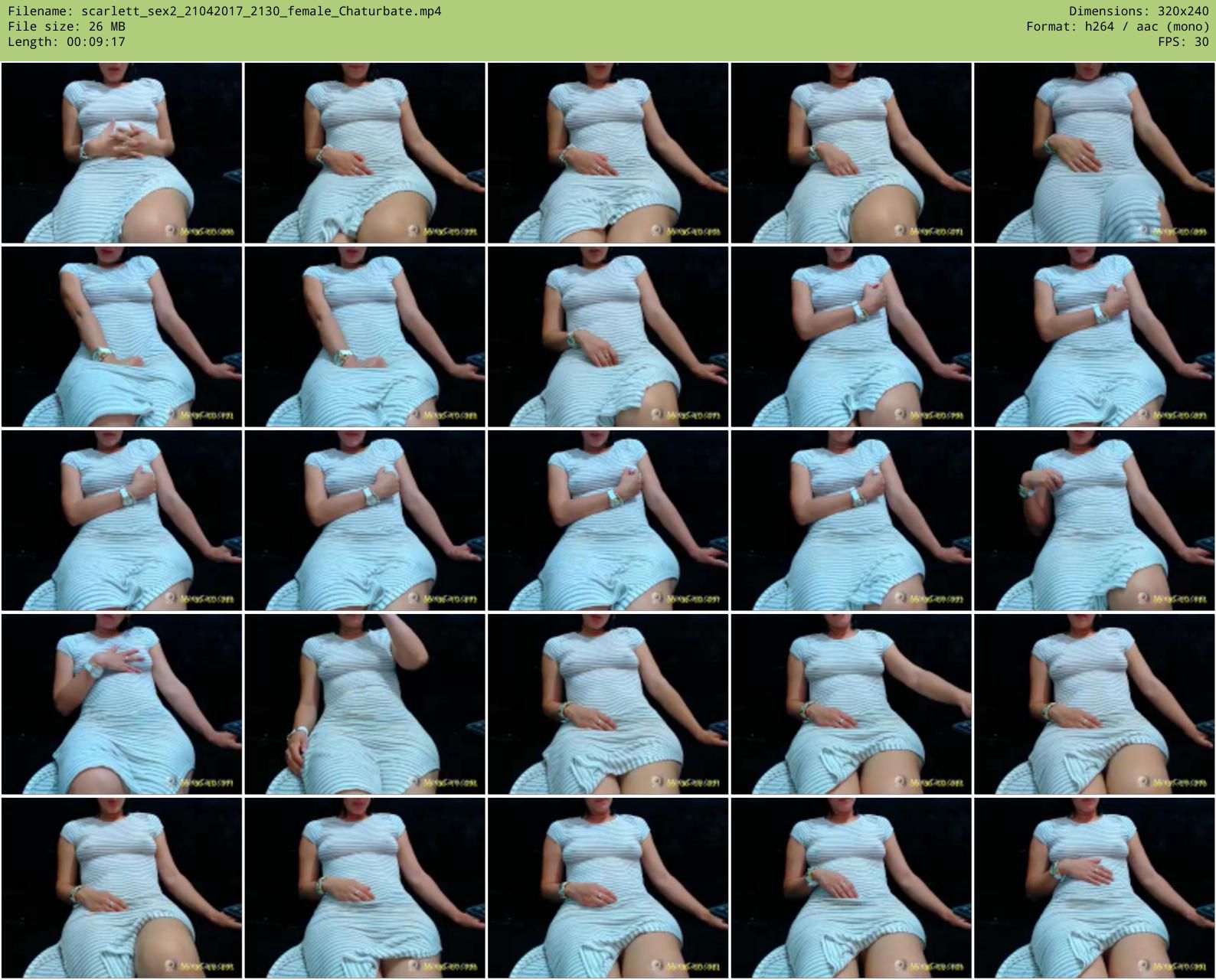Click the Length 00:09:17 label
Screen dimensions: 1216x980
tap(67, 42)
